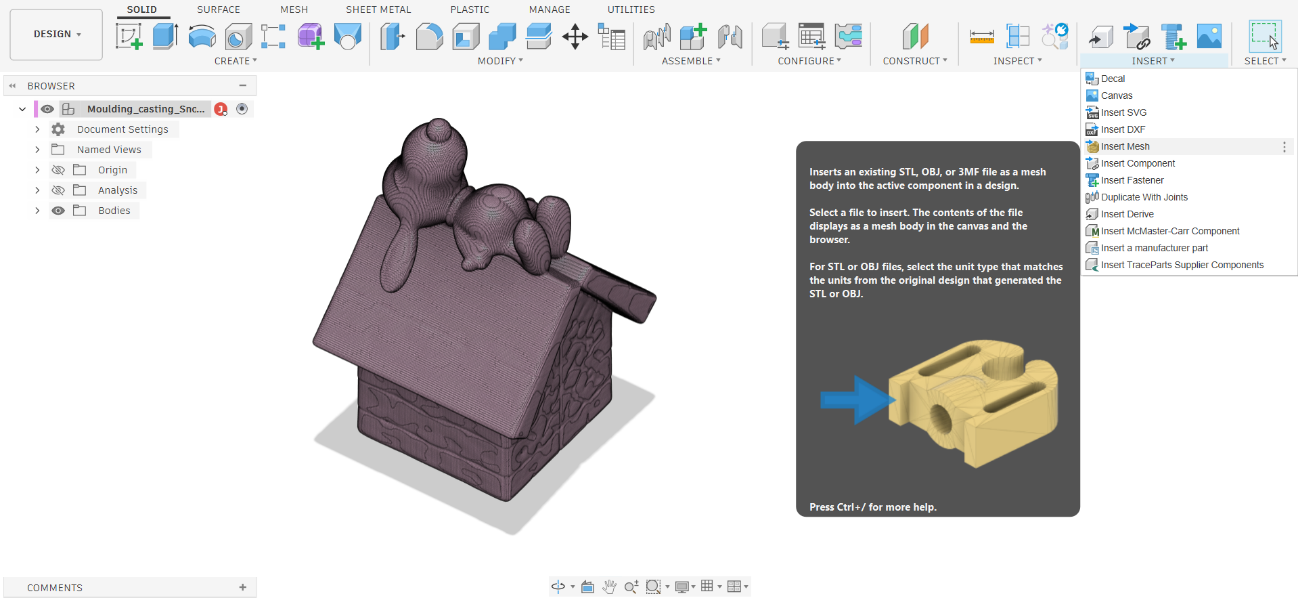This screenshot has width=1298, height=600.
Task: Click the Zoom magnifier tool
Action: click(x=631, y=586)
